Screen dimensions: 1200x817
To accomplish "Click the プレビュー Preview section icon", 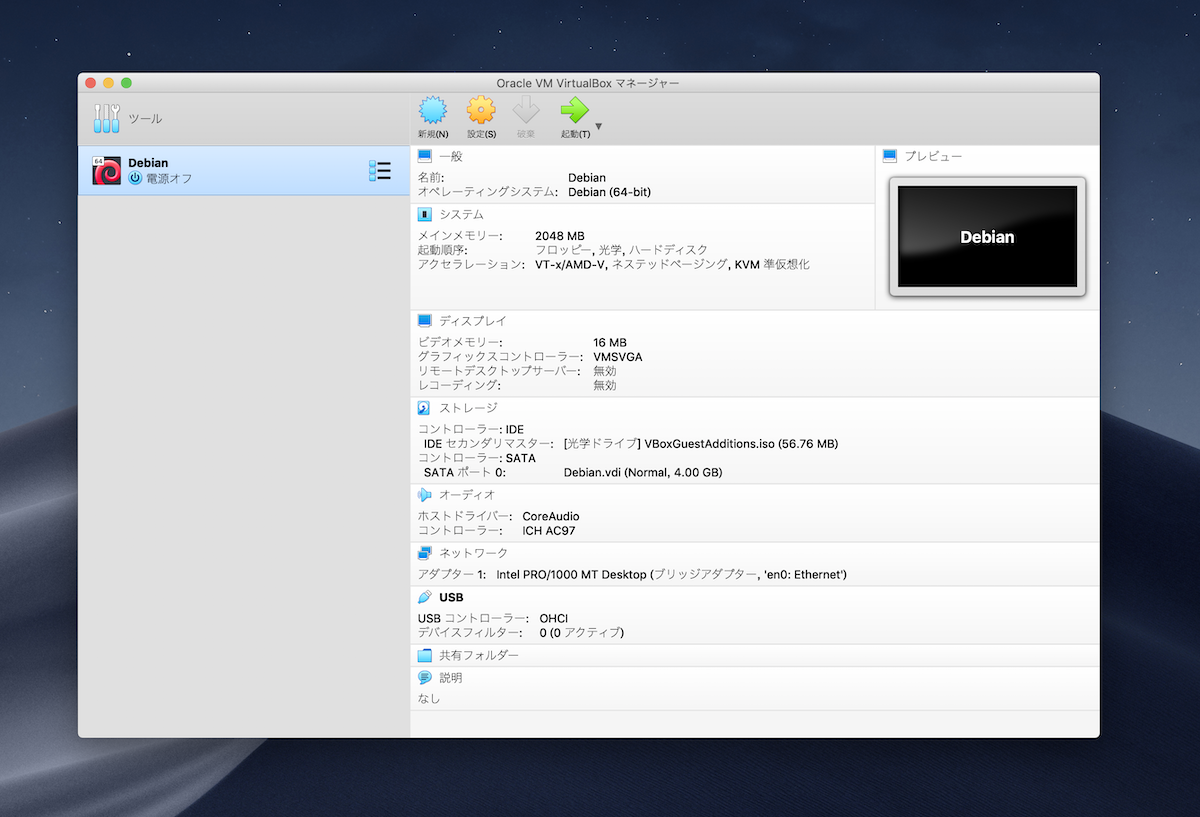I will 890,156.
